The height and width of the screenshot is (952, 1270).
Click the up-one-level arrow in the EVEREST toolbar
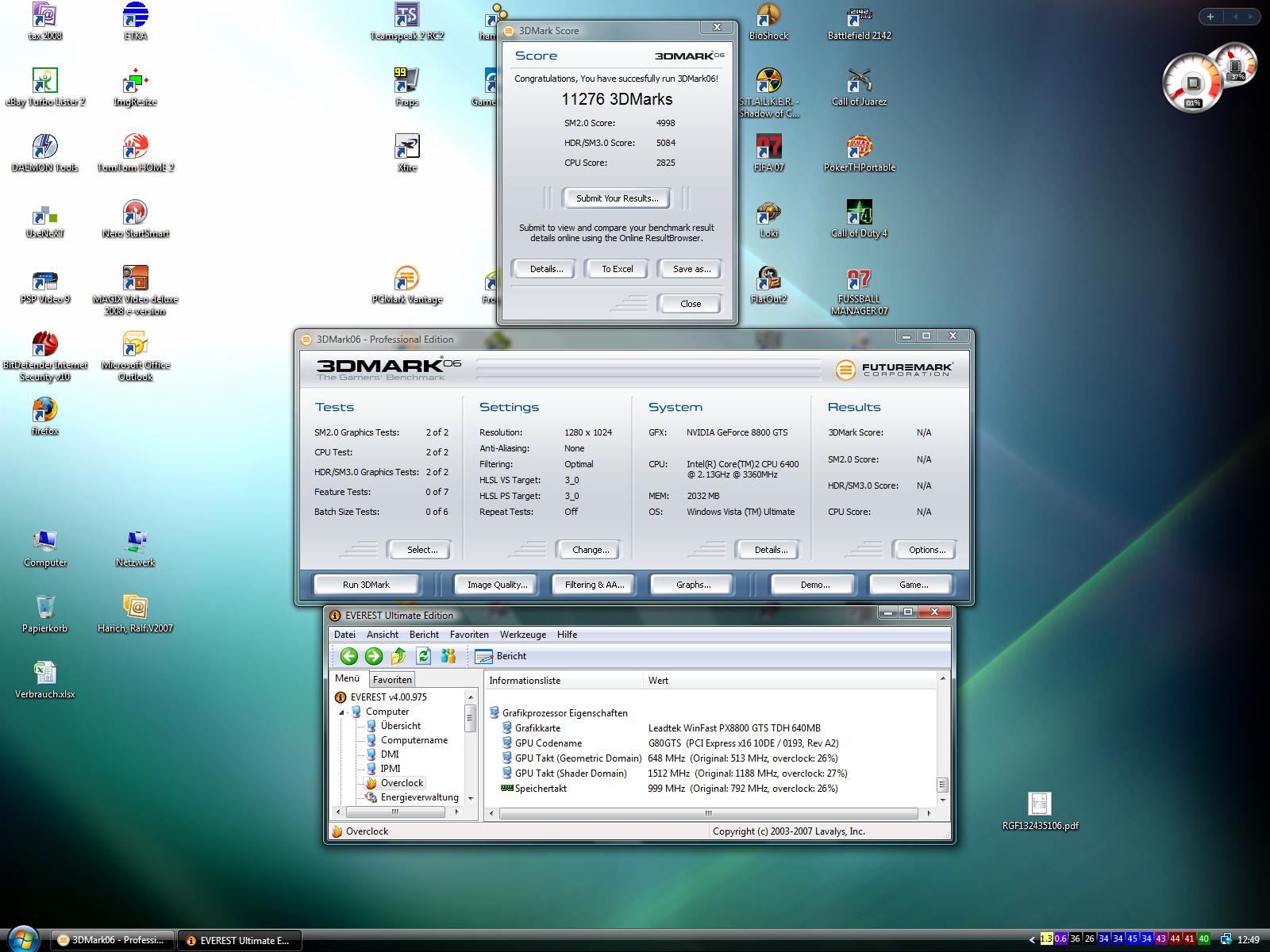tap(398, 656)
